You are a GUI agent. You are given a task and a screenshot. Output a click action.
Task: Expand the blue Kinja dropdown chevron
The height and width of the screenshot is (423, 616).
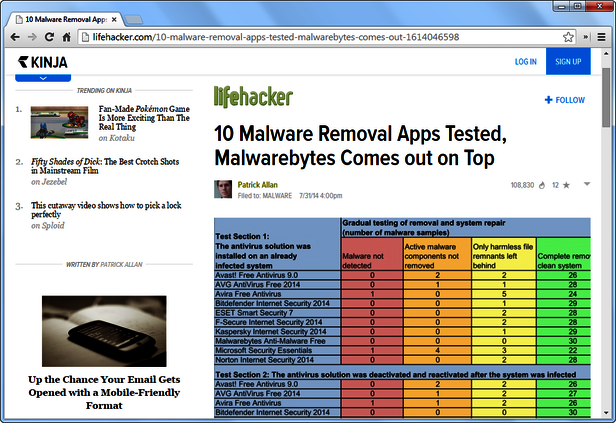pos(42,77)
